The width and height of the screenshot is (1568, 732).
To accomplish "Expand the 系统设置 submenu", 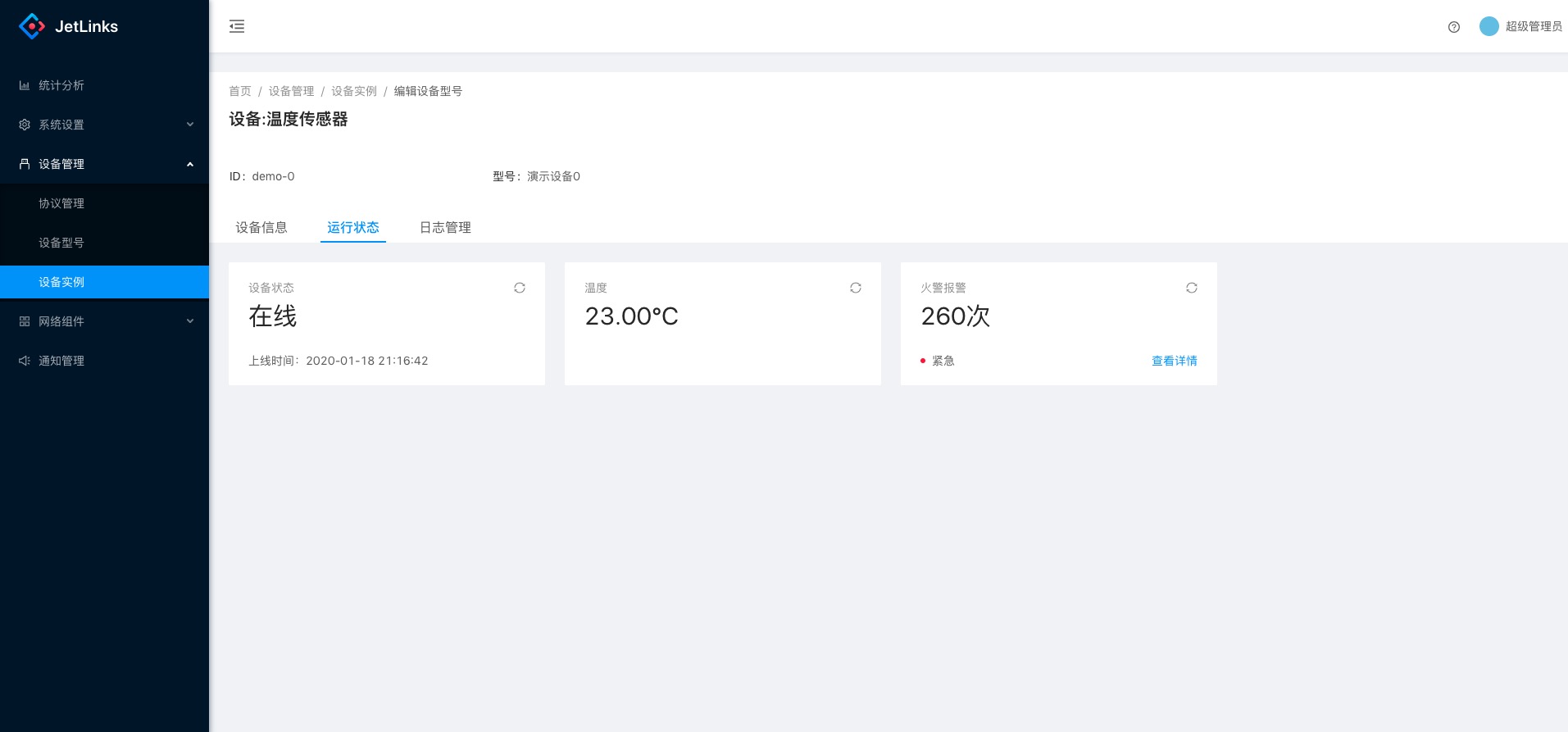I will (x=104, y=125).
